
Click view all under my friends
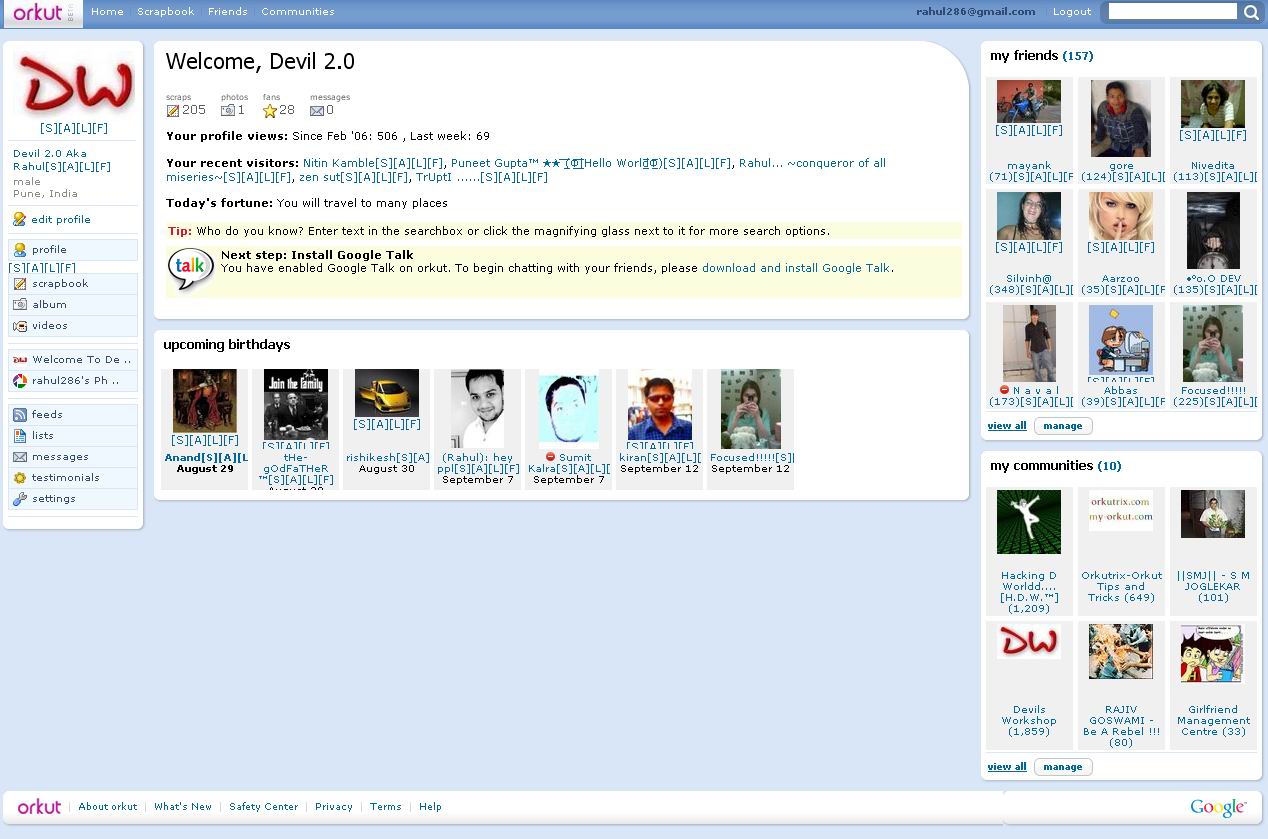coord(1007,426)
